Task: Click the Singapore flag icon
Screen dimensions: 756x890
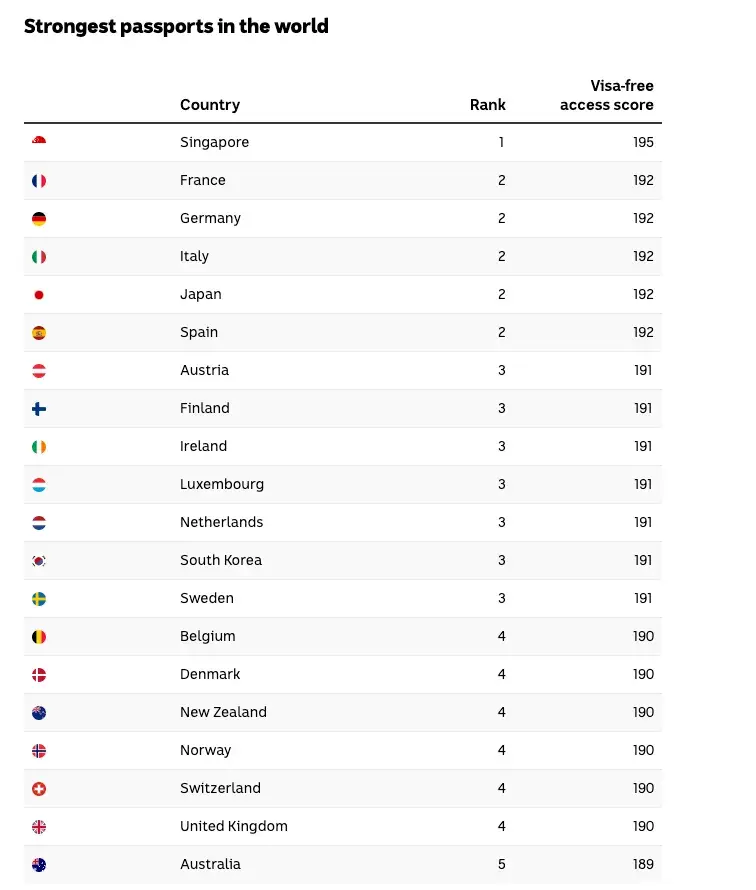Action: 39,143
